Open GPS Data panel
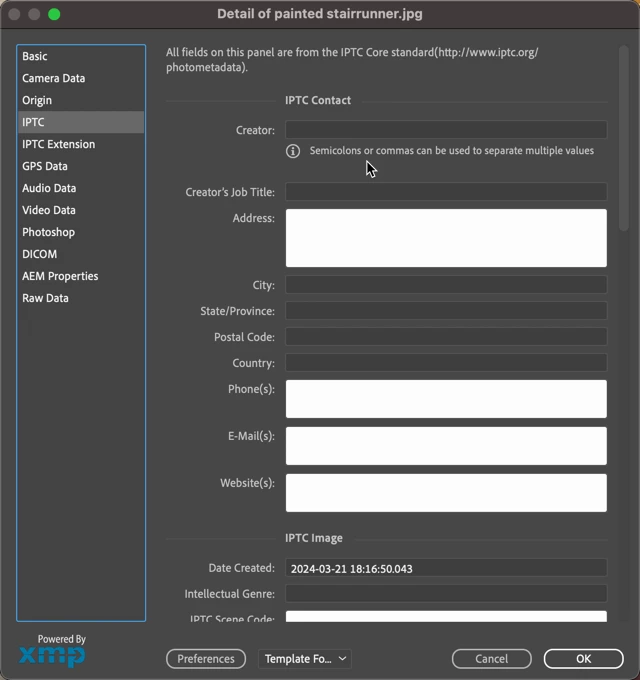640x680 pixels. point(81,166)
